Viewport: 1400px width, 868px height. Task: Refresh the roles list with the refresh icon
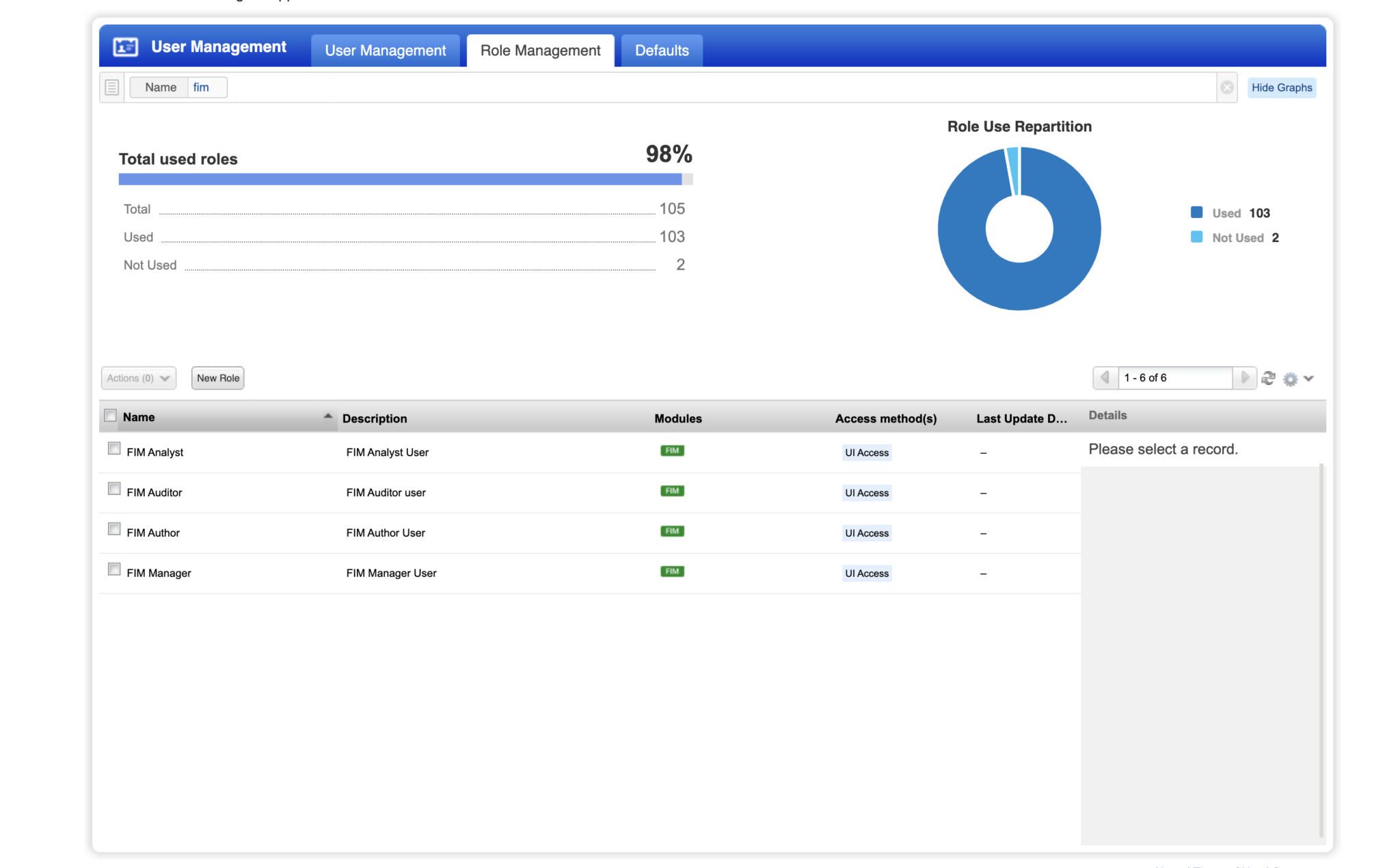[1268, 378]
